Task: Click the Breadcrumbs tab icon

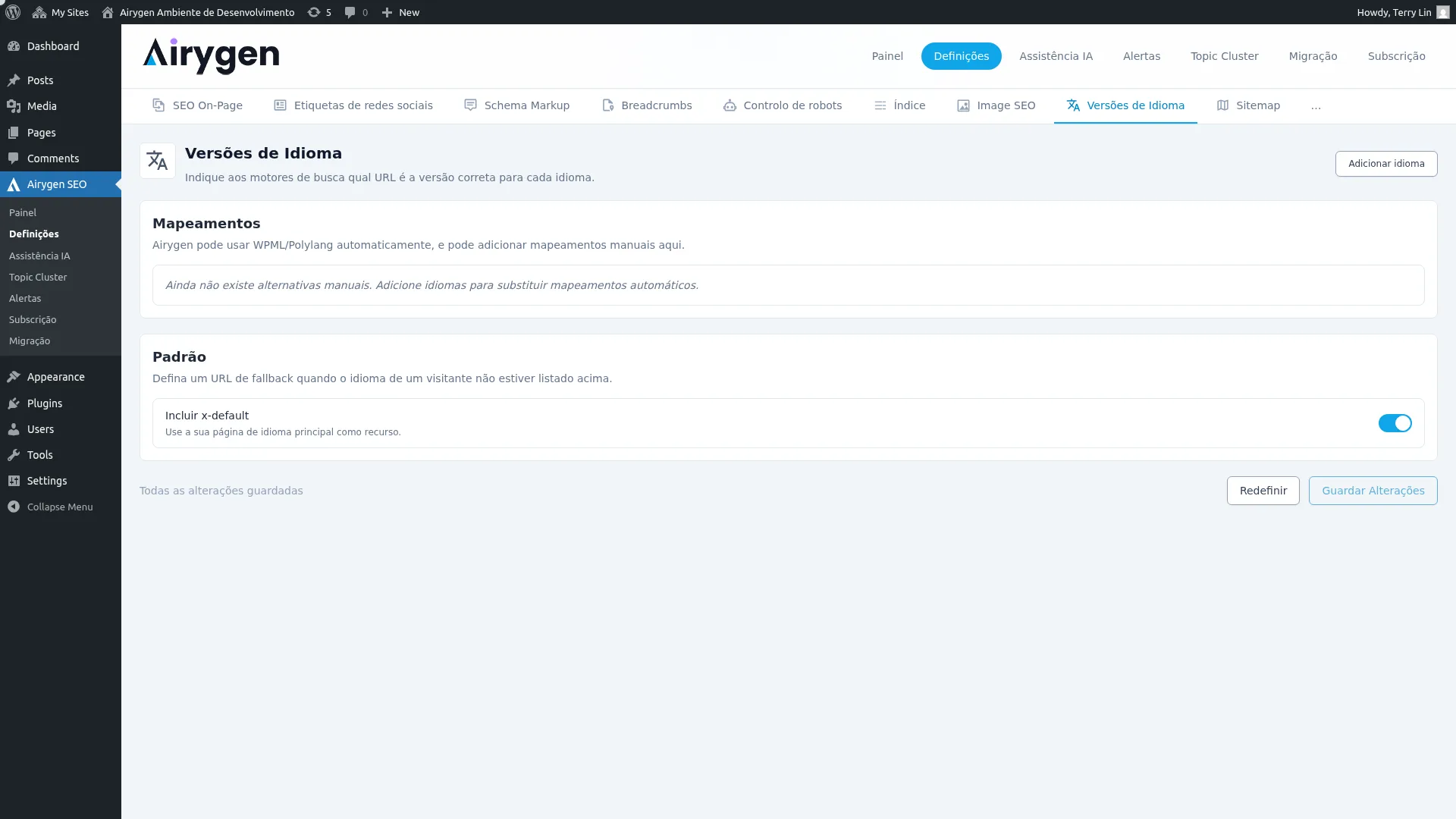Action: [607, 105]
